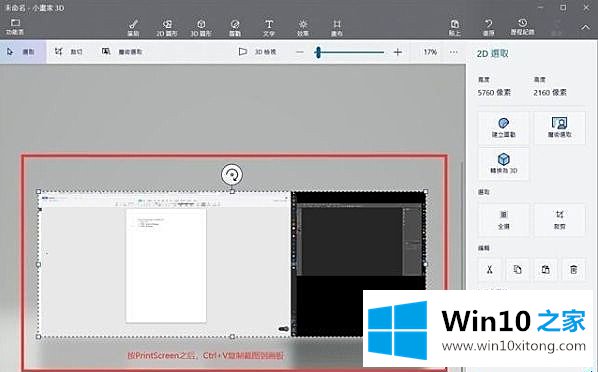
Task: Toggle the 3D view switch
Action: 257,52
